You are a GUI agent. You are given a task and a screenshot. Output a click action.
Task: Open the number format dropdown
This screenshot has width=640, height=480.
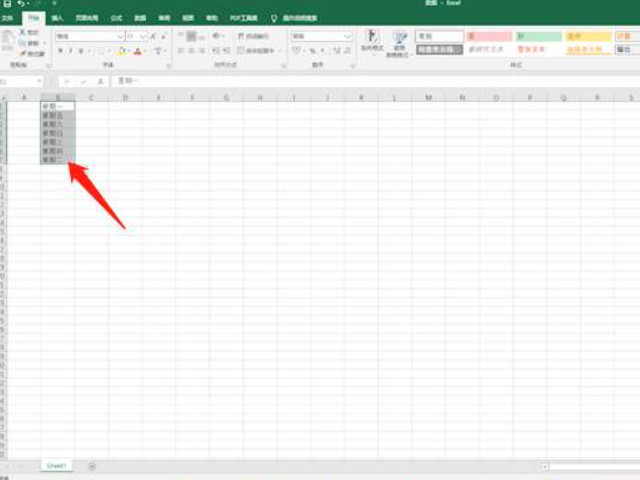349,36
